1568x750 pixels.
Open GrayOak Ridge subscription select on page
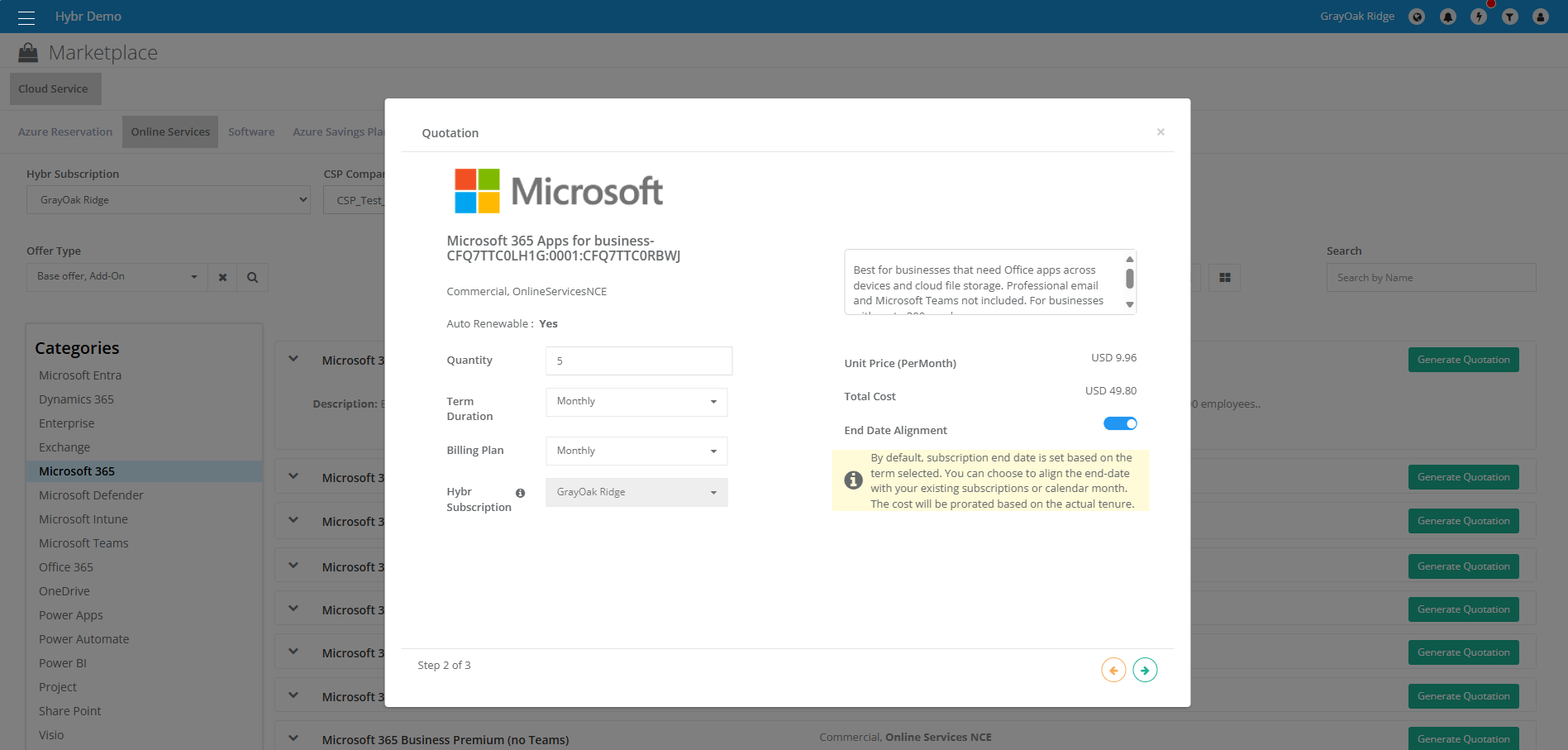169,200
